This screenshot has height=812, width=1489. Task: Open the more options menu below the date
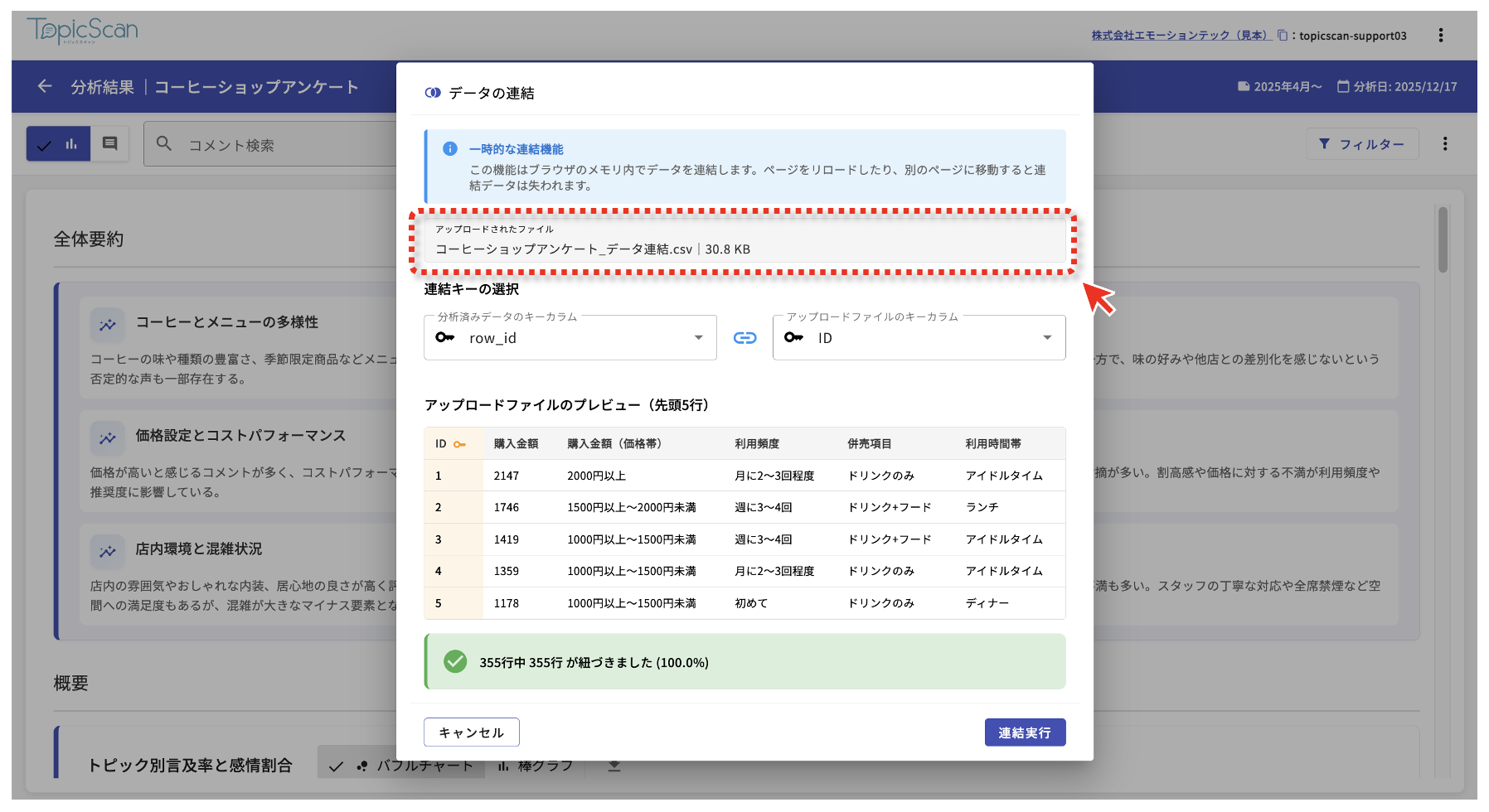pos(1444,143)
